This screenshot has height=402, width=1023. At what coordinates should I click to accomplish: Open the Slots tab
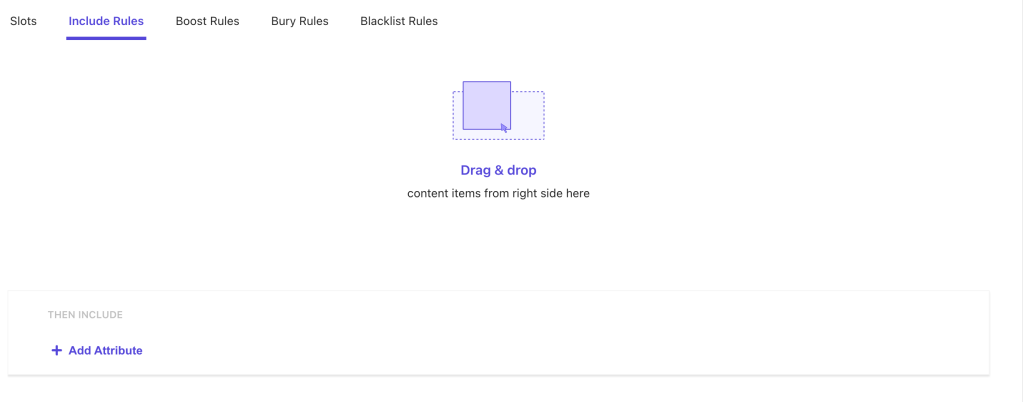point(23,21)
